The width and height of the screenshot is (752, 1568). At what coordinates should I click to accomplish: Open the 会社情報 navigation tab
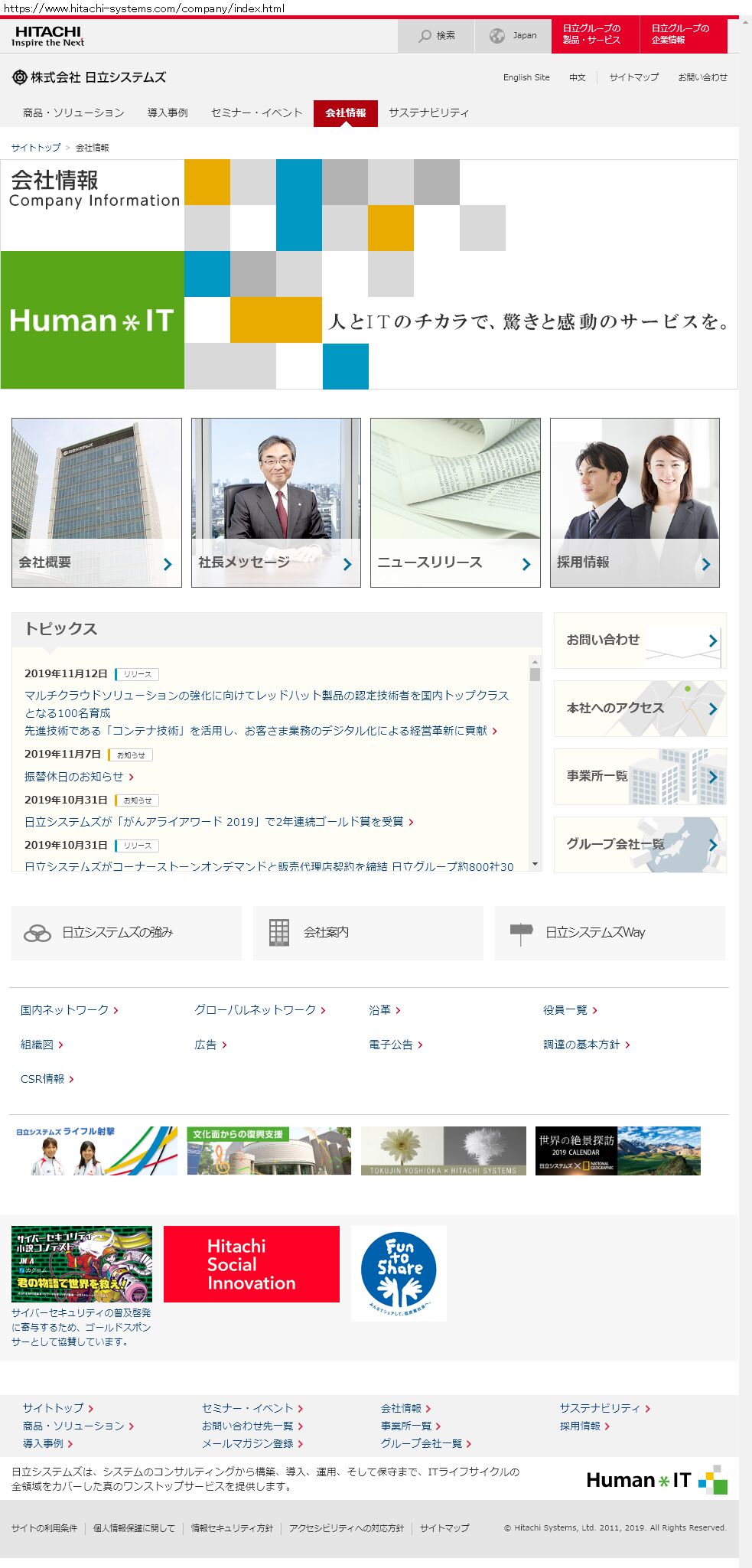[345, 112]
